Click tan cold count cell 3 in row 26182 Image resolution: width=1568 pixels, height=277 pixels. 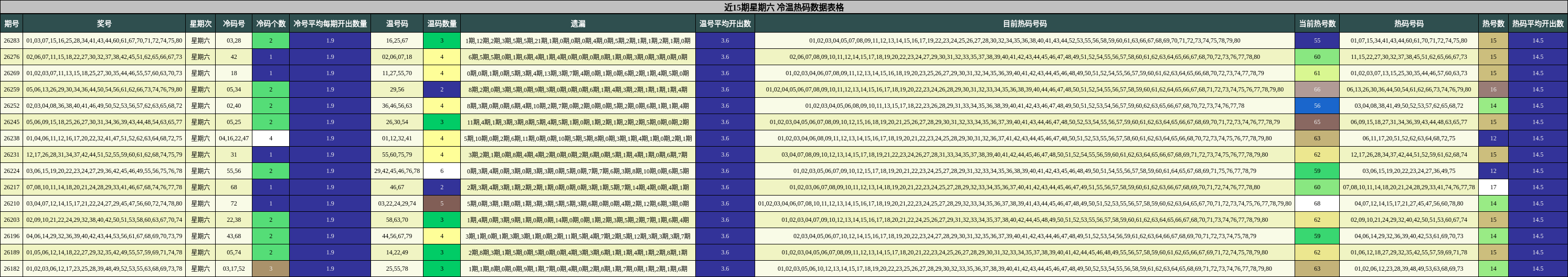pyautogui.click(x=271, y=269)
